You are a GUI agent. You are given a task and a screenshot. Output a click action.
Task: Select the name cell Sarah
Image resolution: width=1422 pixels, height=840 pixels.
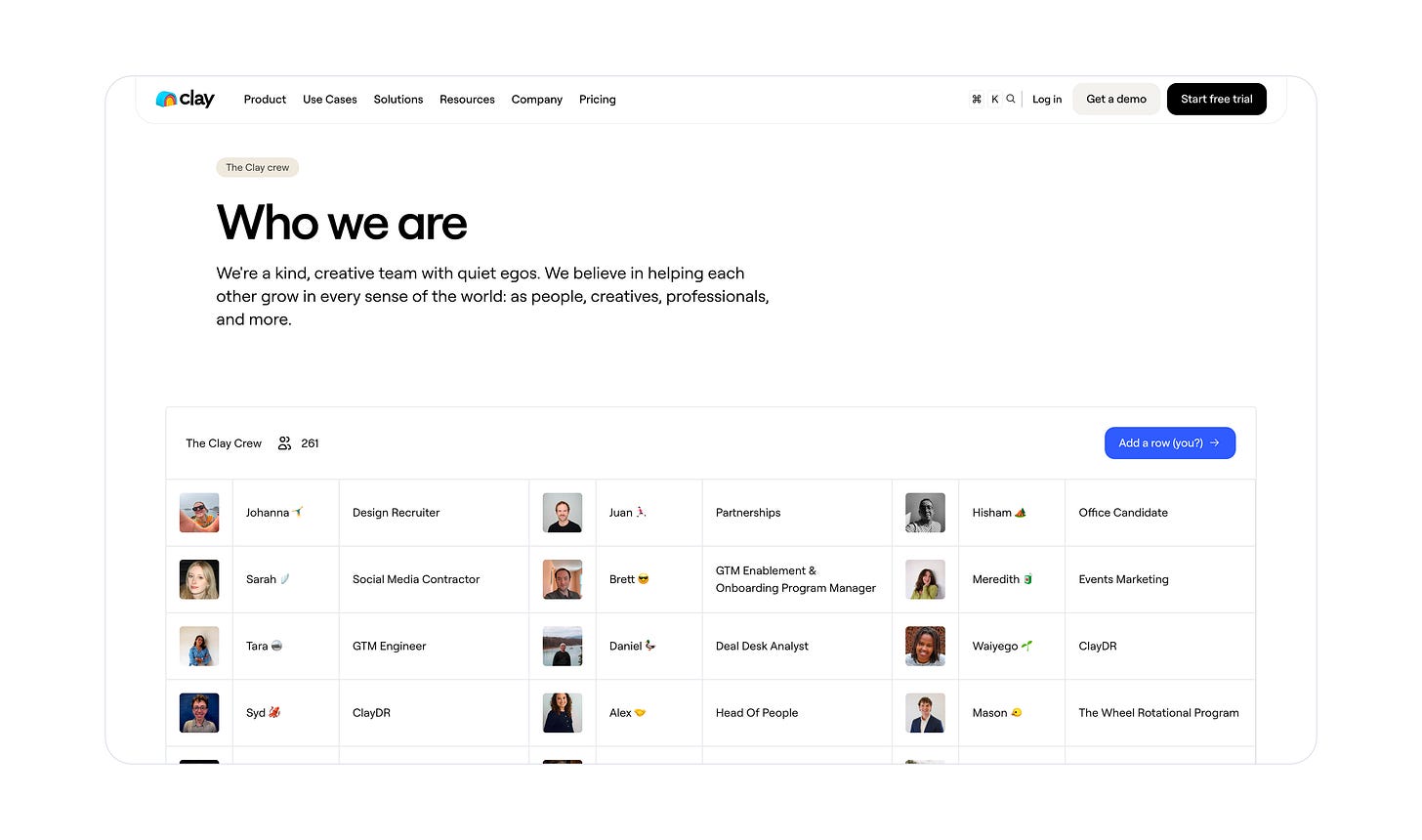(x=286, y=579)
